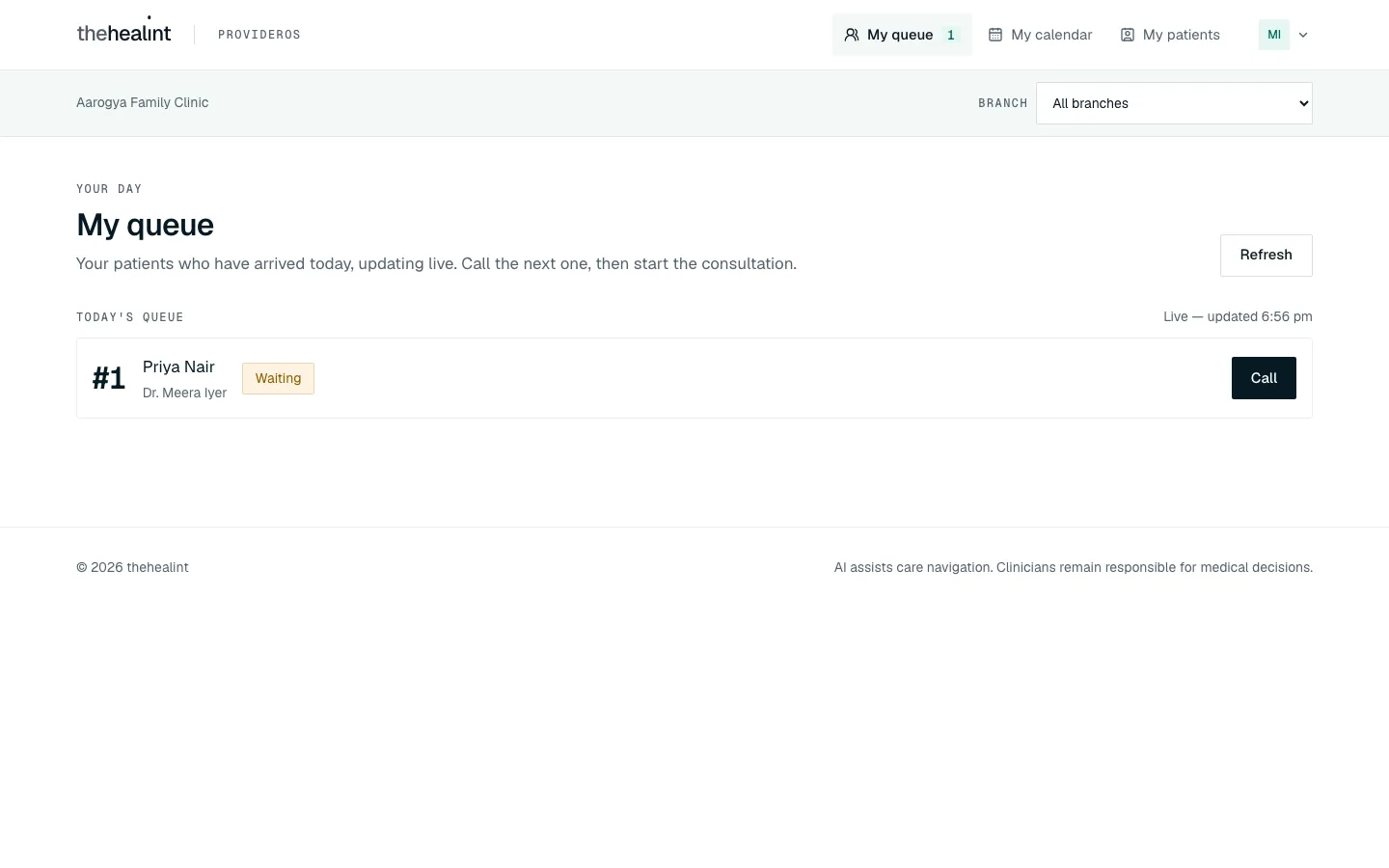The height and width of the screenshot is (868, 1389).
Task: Click the BRANCH label
Action: pos(1002,103)
